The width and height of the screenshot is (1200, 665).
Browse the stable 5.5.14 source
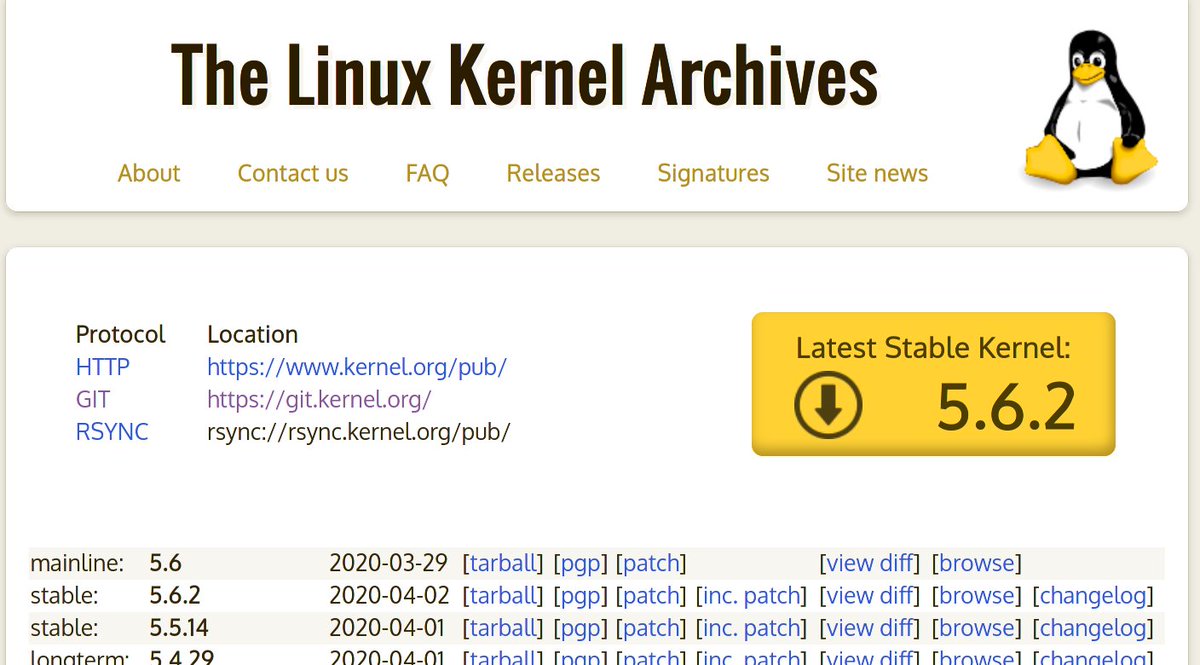click(x=977, y=628)
